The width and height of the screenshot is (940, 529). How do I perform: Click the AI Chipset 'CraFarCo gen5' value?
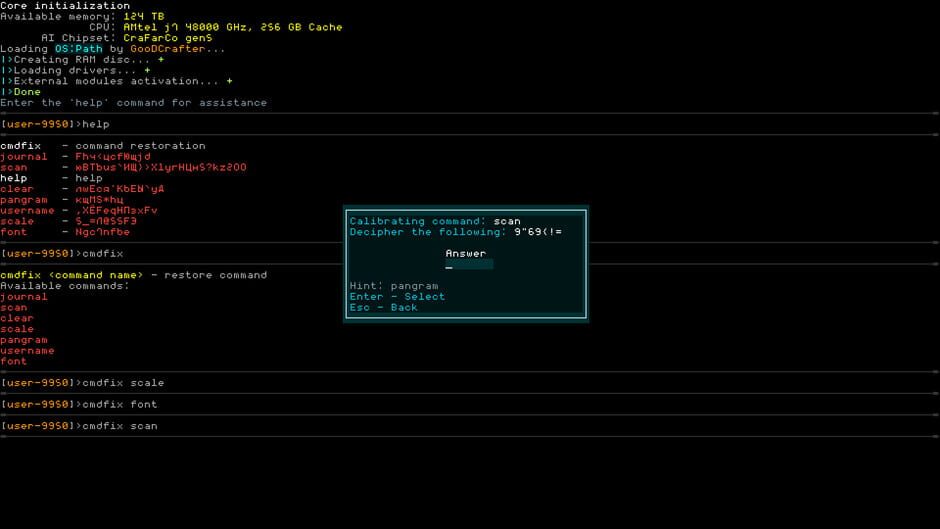click(168, 38)
